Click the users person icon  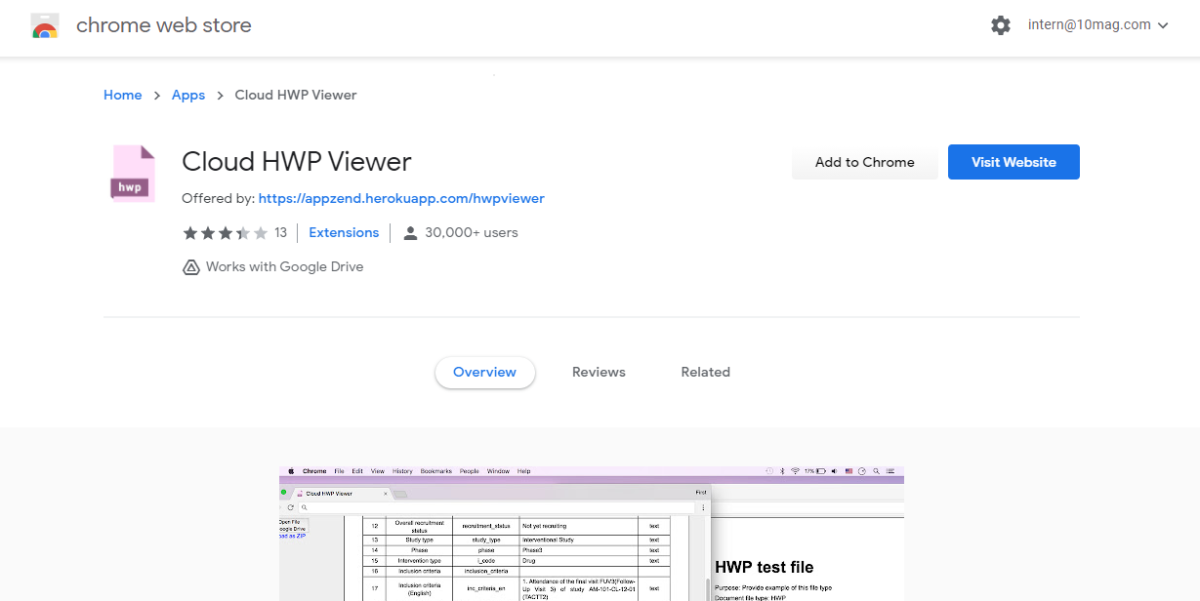click(410, 233)
